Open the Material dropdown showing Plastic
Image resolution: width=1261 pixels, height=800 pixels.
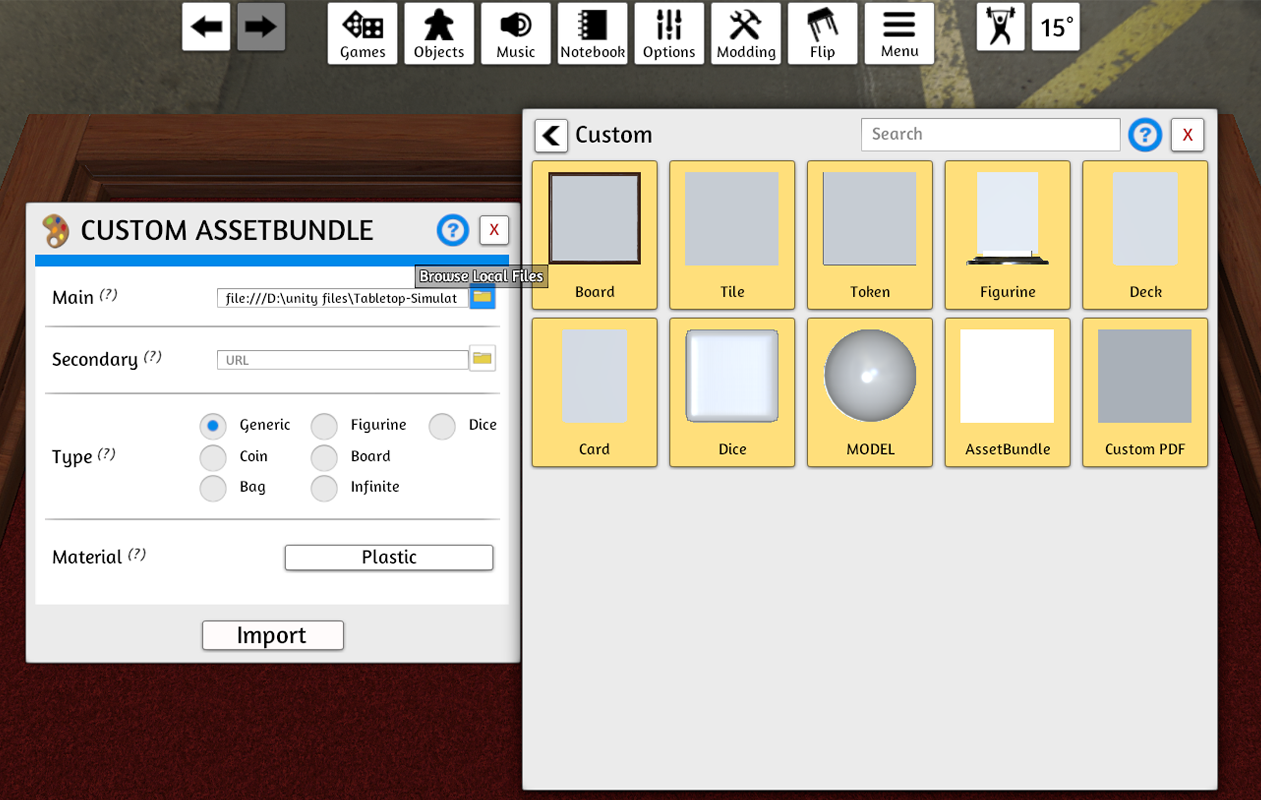(x=388, y=557)
